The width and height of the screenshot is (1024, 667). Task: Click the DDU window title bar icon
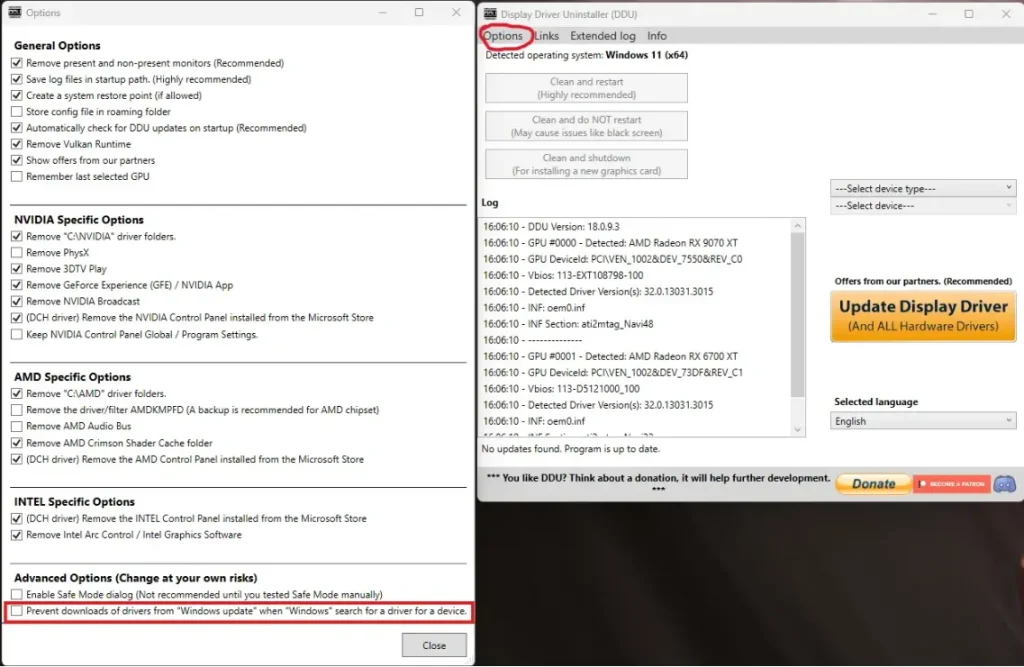[x=490, y=14]
